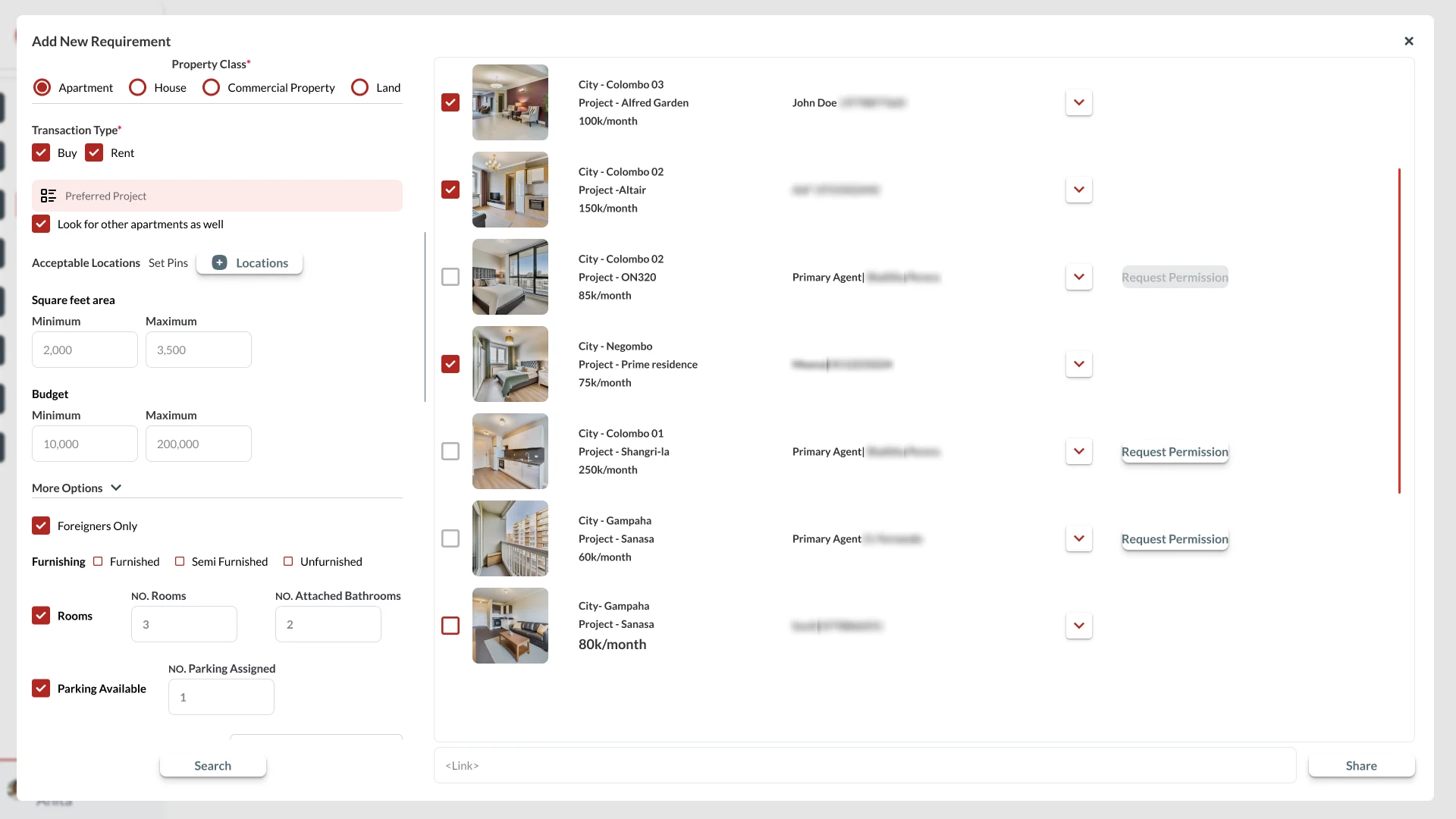Toggle Look for other apartments as well
Image resolution: width=1456 pixels, height=819 pixels.
tap(41, 224)
